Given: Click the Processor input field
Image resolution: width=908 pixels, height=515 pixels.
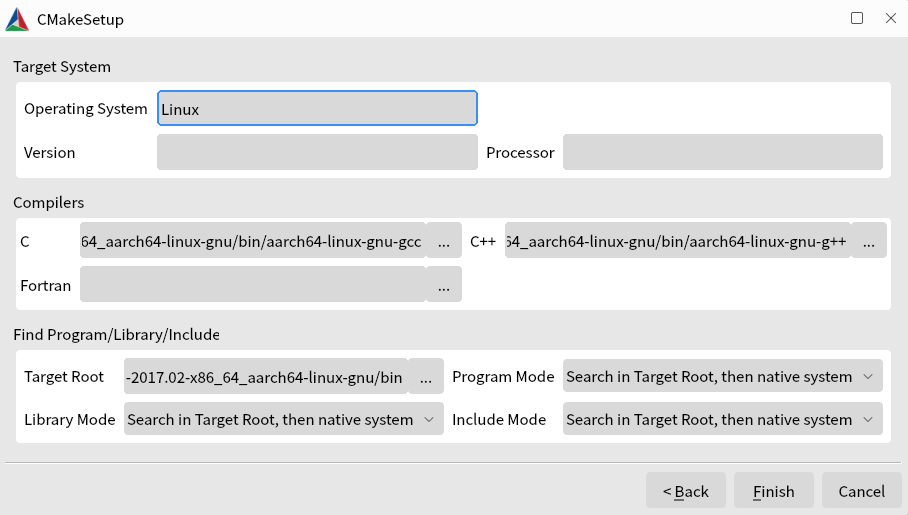Looking at the screenshot, I should tap(722, 153).
